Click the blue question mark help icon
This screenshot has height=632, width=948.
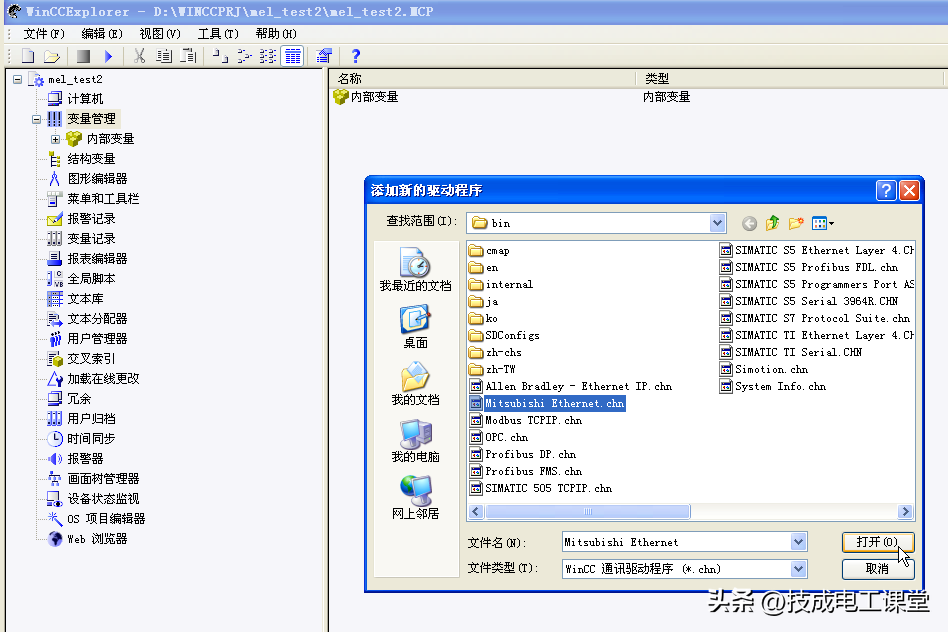[355, 56]
